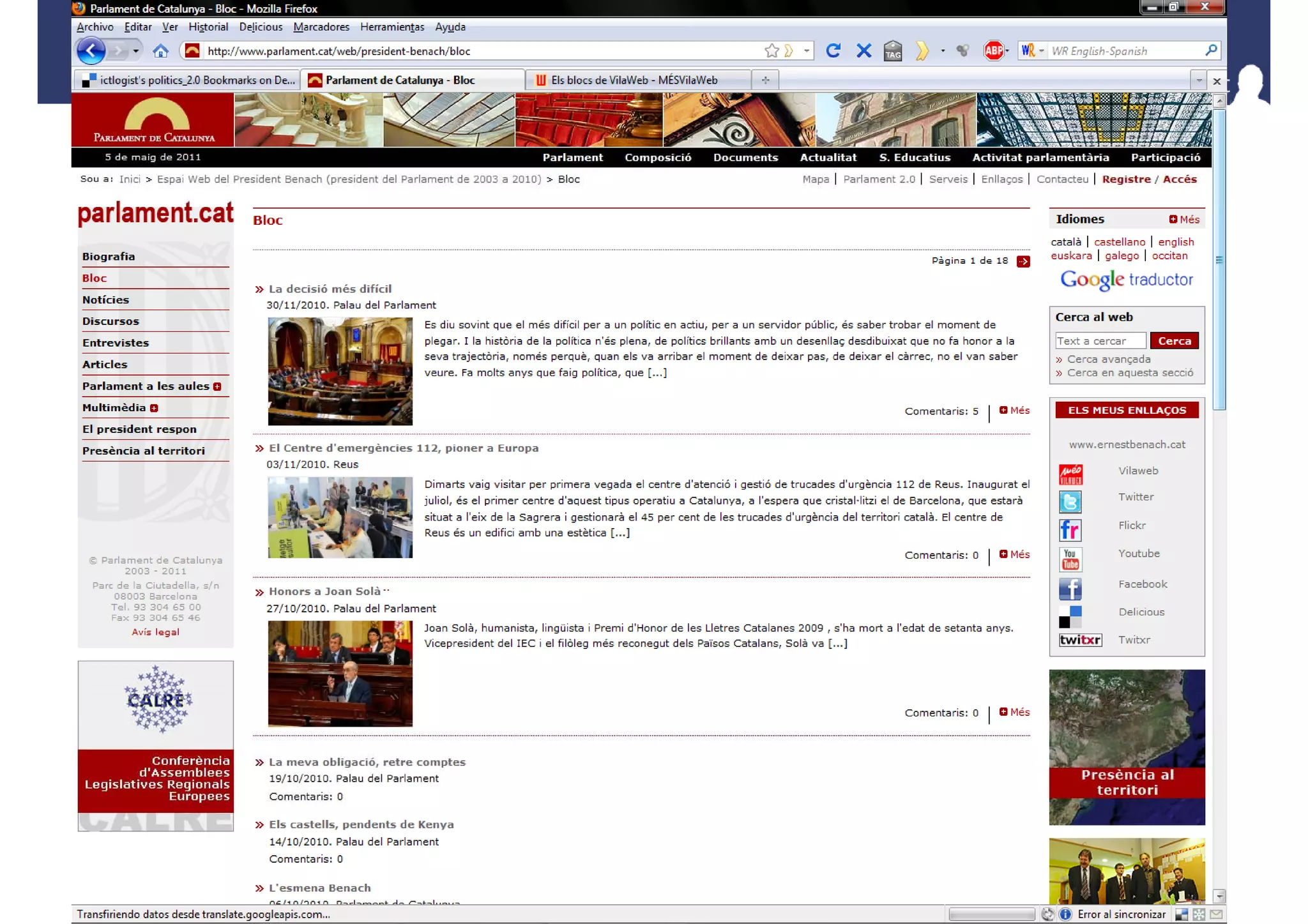Image resolution: width=1308 pixels, height=924 pixels.
Task: Click the Cerca search button
Action: 1174,341
